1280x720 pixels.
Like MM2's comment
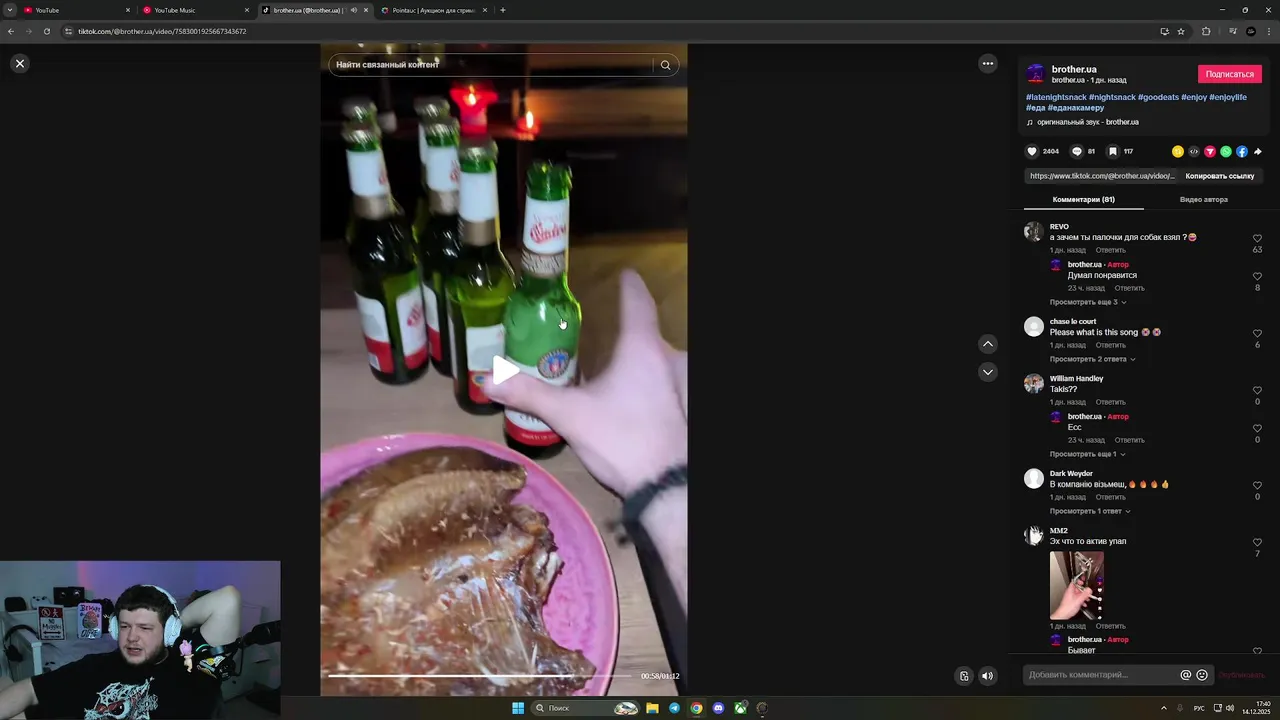point(1257,543)
